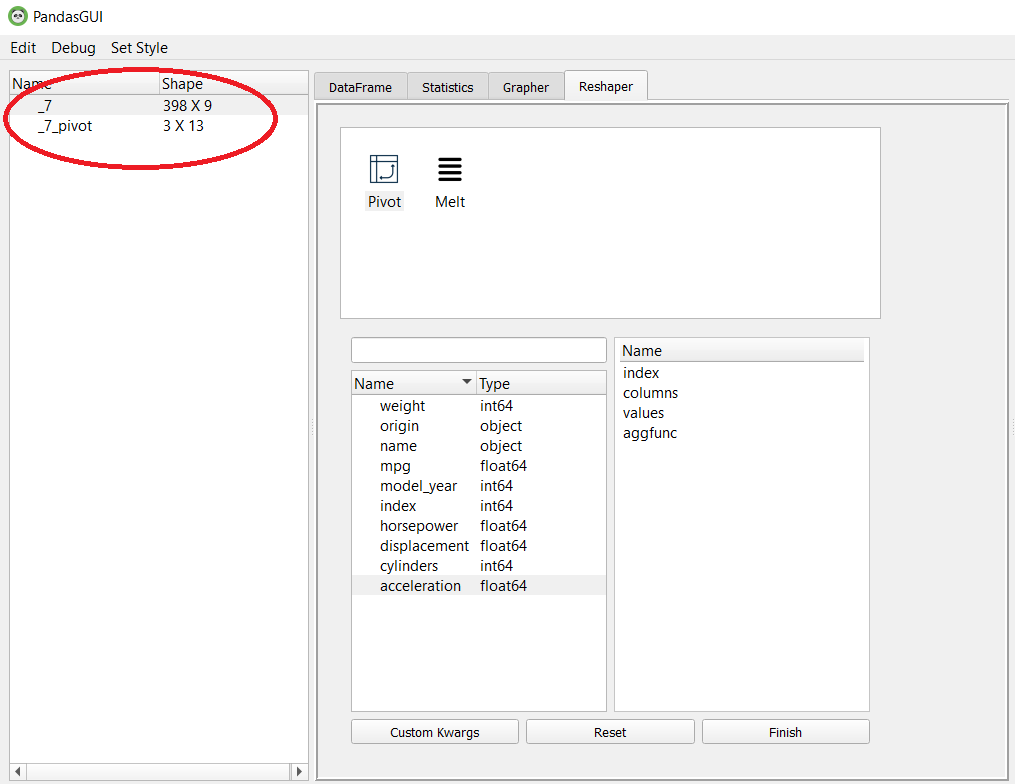Image resolution: width=1015 pixels, height=784 pixels.
Task: Click the 398 X 9 shape cell
Action: [x=187, y=106]
